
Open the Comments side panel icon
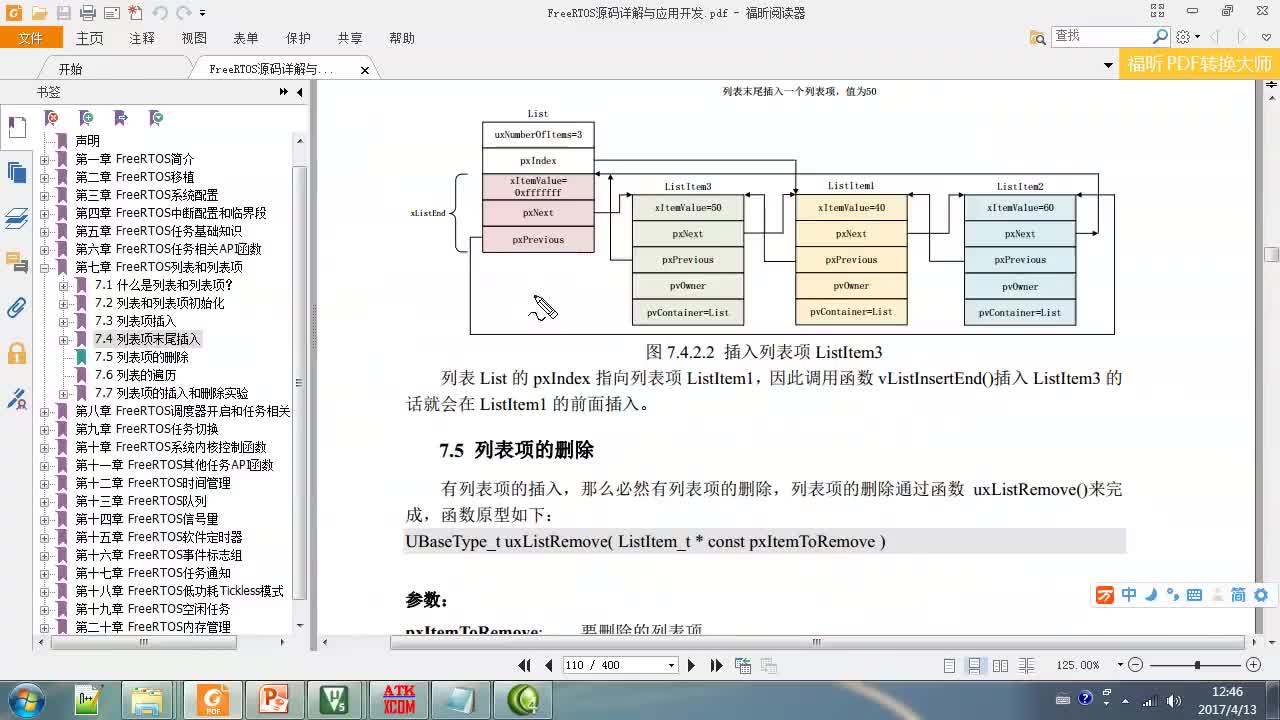click(x=17, y=263)
